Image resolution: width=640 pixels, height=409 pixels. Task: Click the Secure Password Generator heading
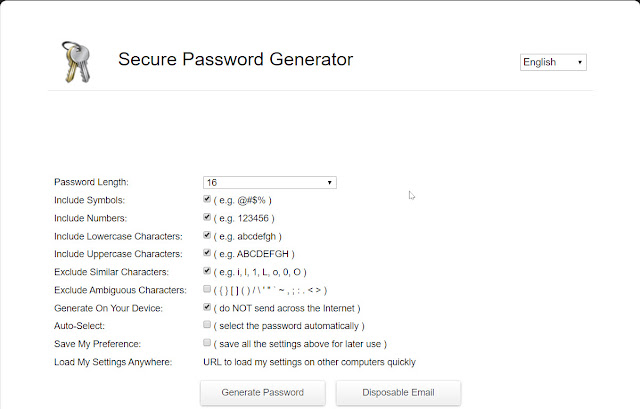click(x=235, y=59)
